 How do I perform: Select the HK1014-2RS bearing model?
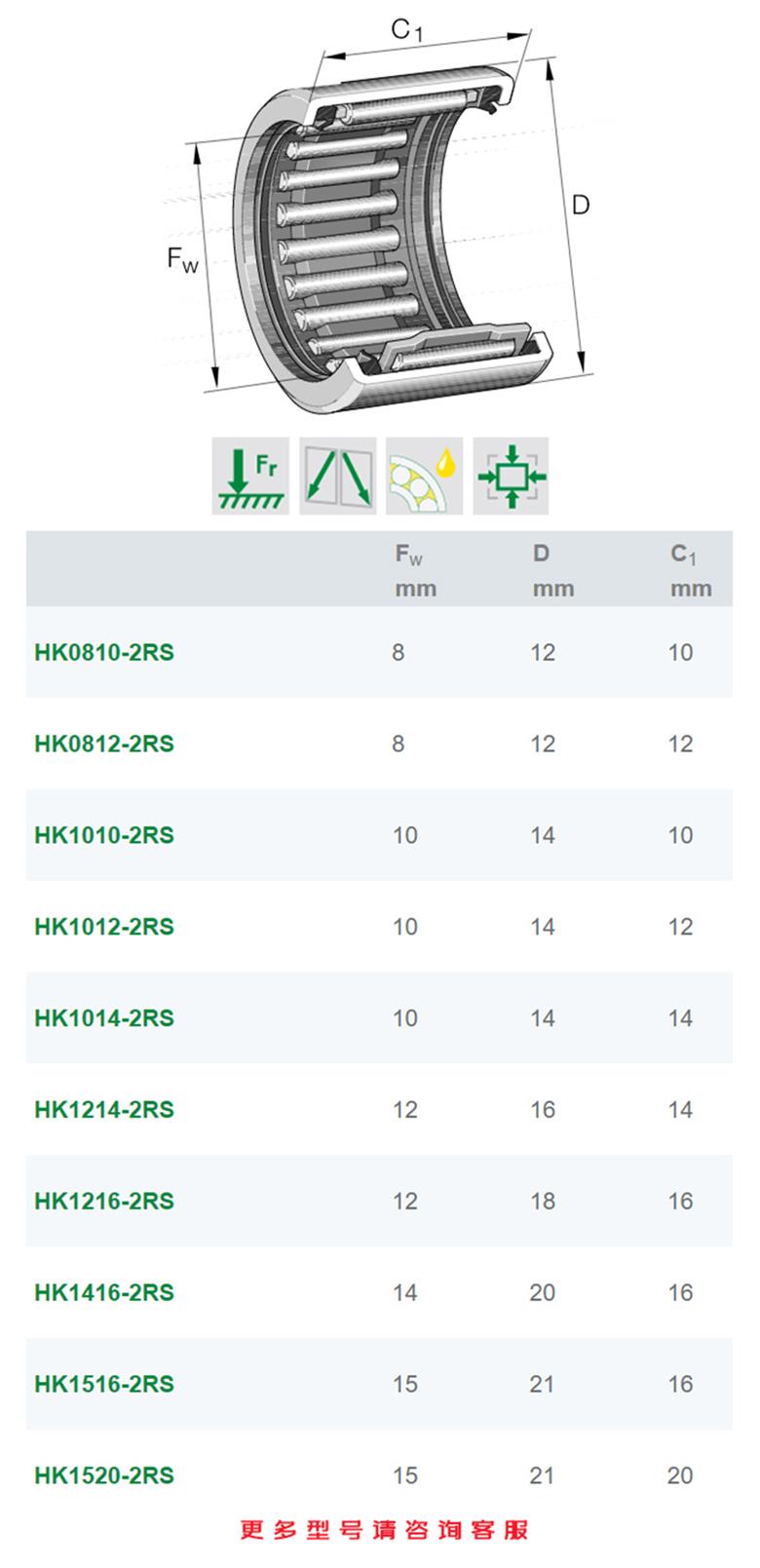[x=104, y=1018]
